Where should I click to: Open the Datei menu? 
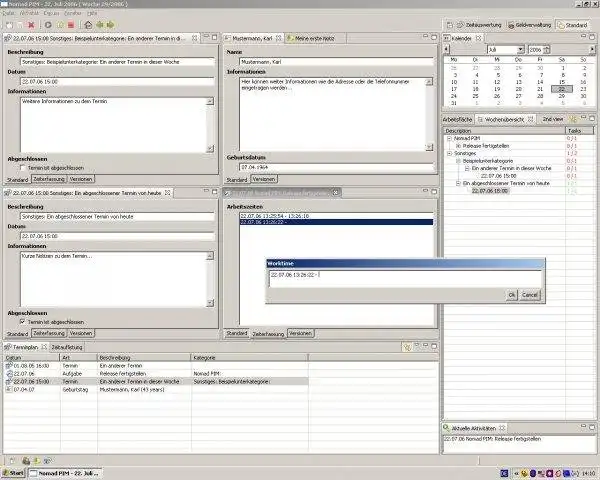(x=8, y=13)
